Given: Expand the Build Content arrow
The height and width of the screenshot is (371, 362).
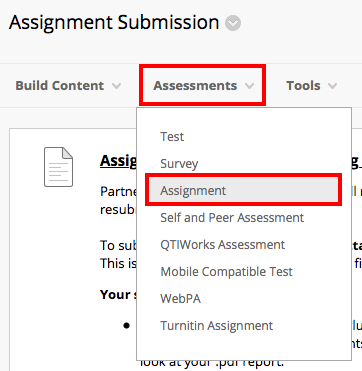Looking at the screenshot, I should 116,86.
